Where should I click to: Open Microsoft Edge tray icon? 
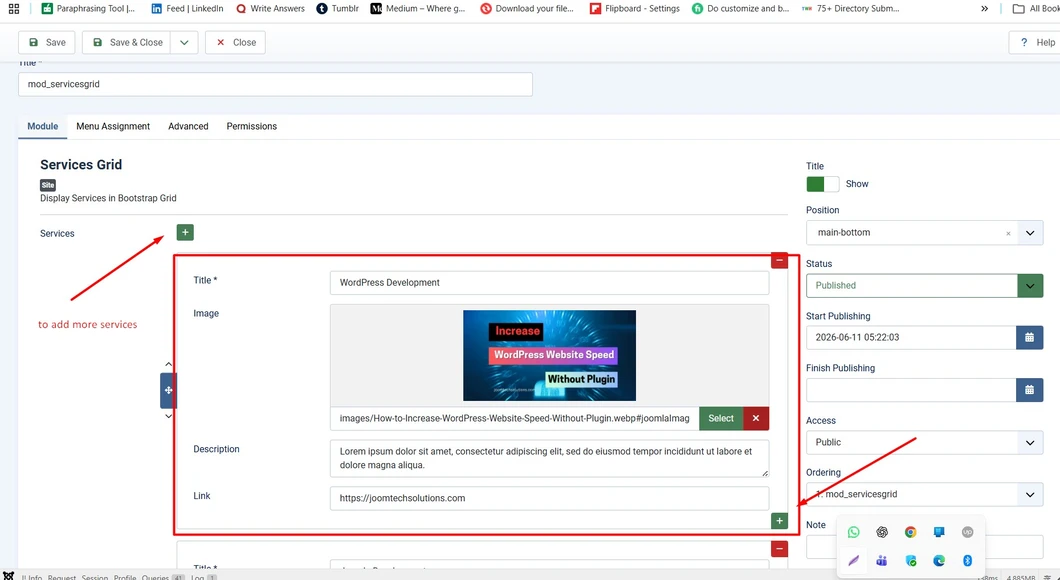pyautogui.click(x=939, y=560)
